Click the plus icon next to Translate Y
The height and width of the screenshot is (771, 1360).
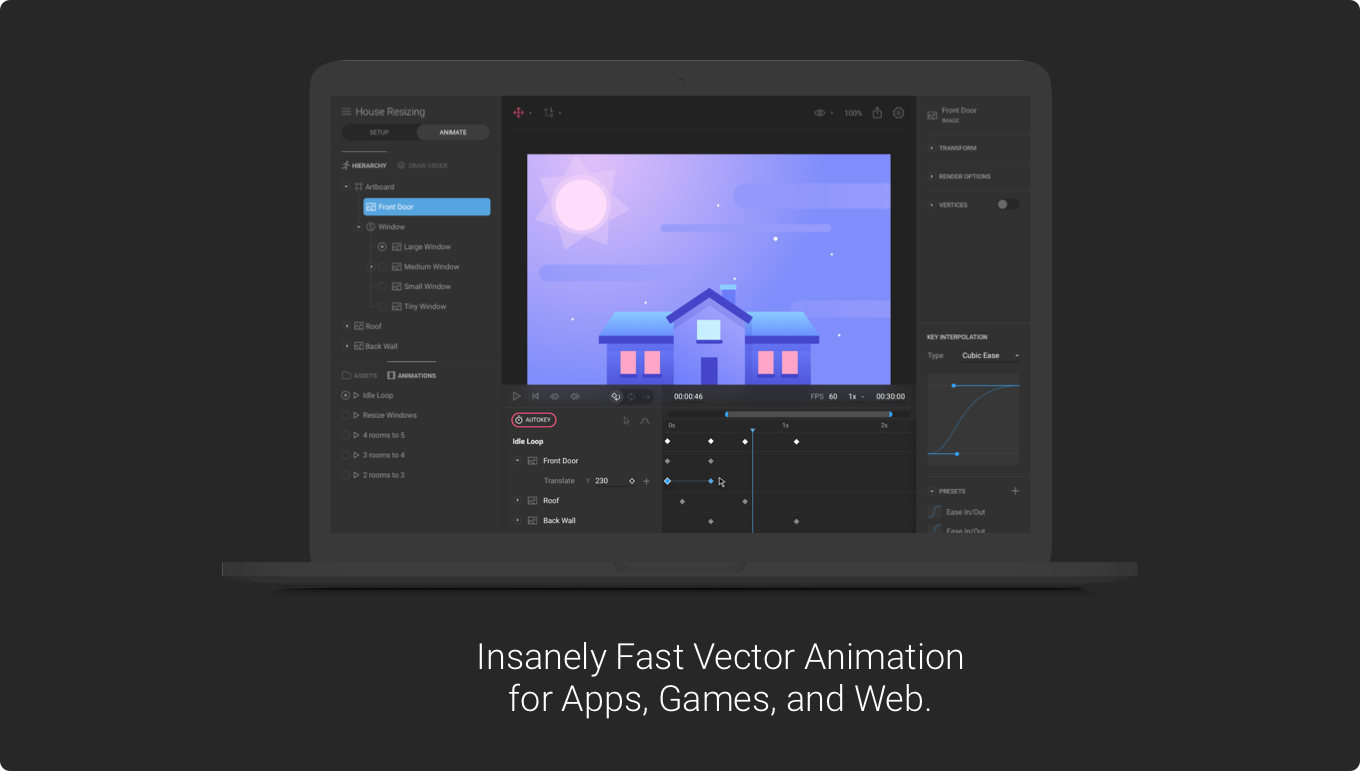click(x=646, y=481)
